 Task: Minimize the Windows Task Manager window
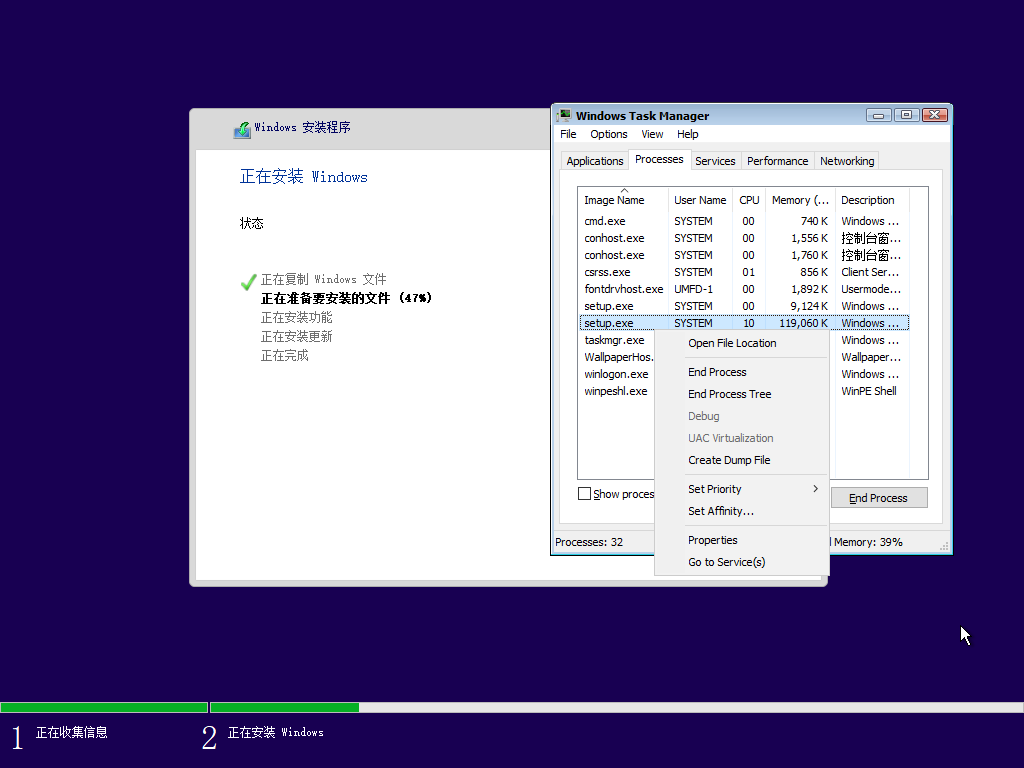878,115
